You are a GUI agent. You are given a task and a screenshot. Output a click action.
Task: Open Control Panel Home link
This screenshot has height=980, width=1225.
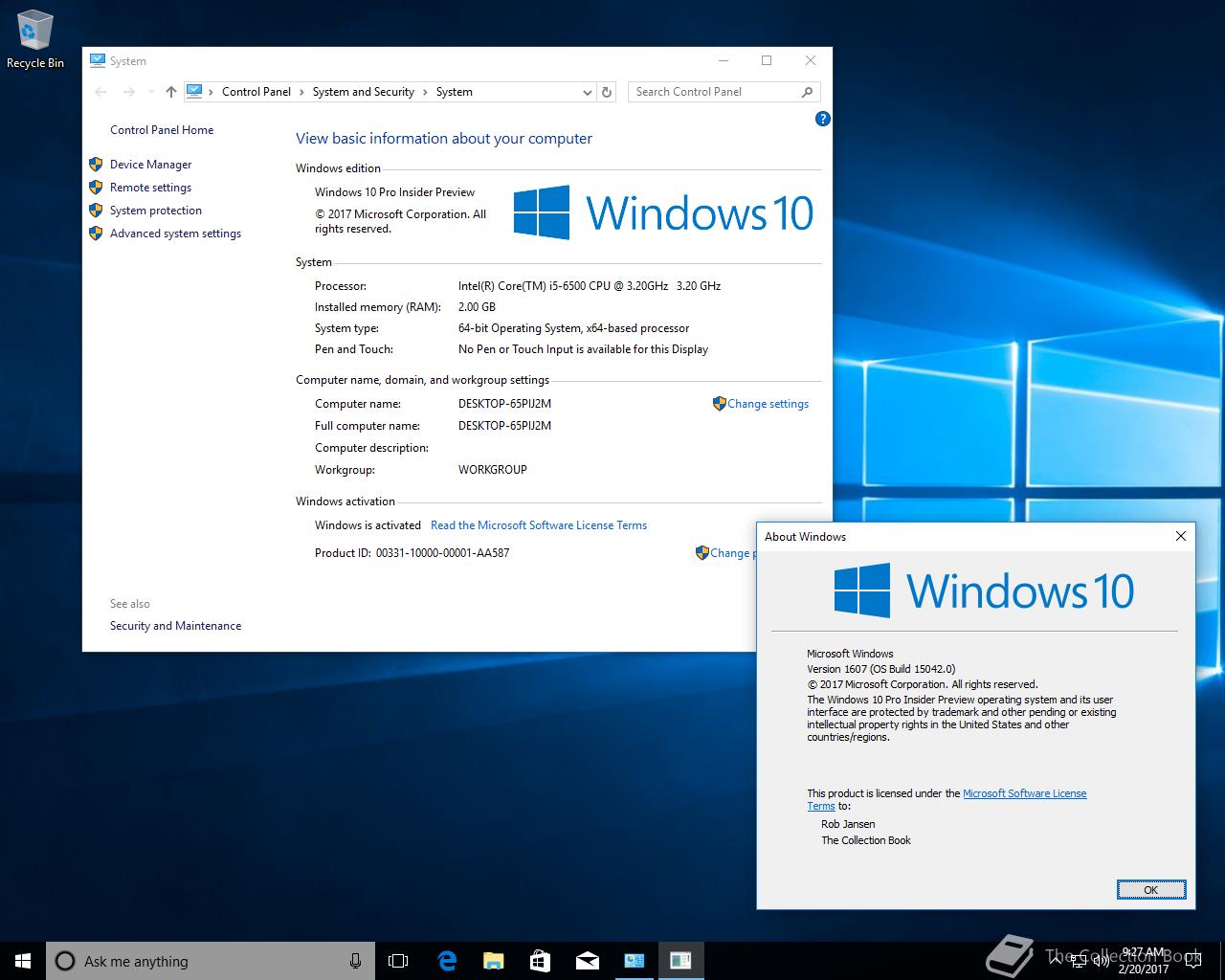click(x=162, y=130)
